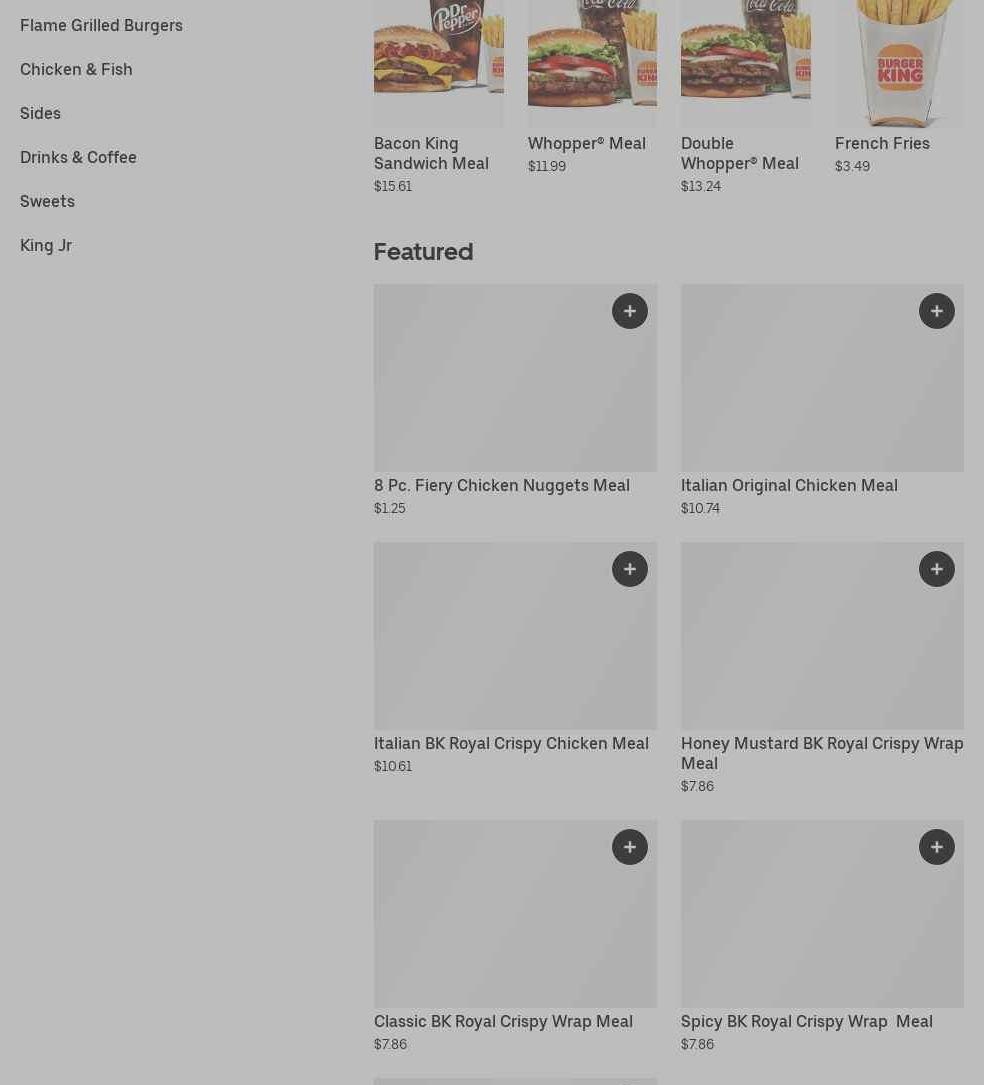
Task: Click Classic BK Royal Crispy Wrap Meal name
Action: pos(503,1021)
